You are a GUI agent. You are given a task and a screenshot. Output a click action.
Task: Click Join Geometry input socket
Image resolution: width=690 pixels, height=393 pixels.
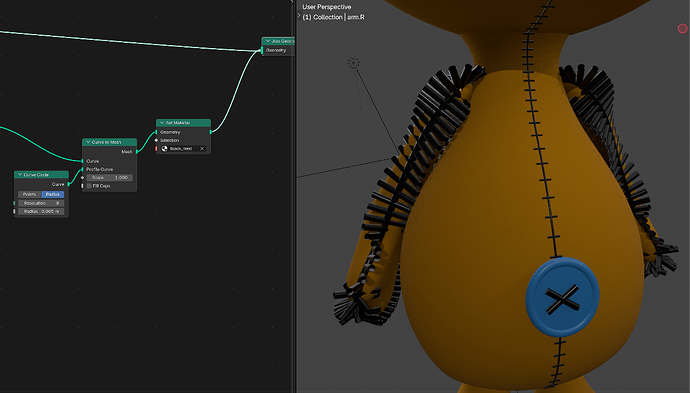click(262, 50)
